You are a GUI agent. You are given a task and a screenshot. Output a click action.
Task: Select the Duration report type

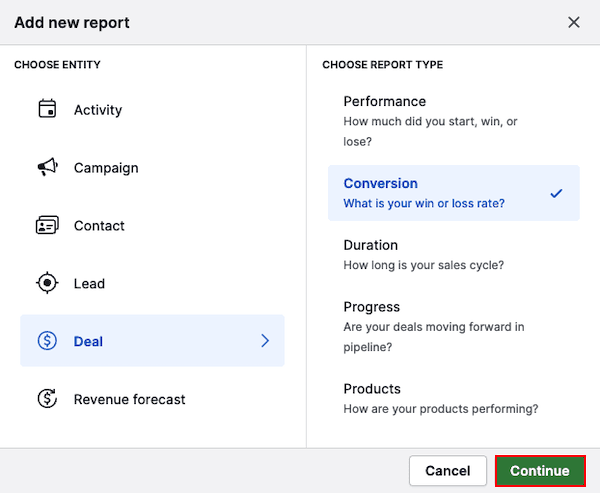pos(371,245)
